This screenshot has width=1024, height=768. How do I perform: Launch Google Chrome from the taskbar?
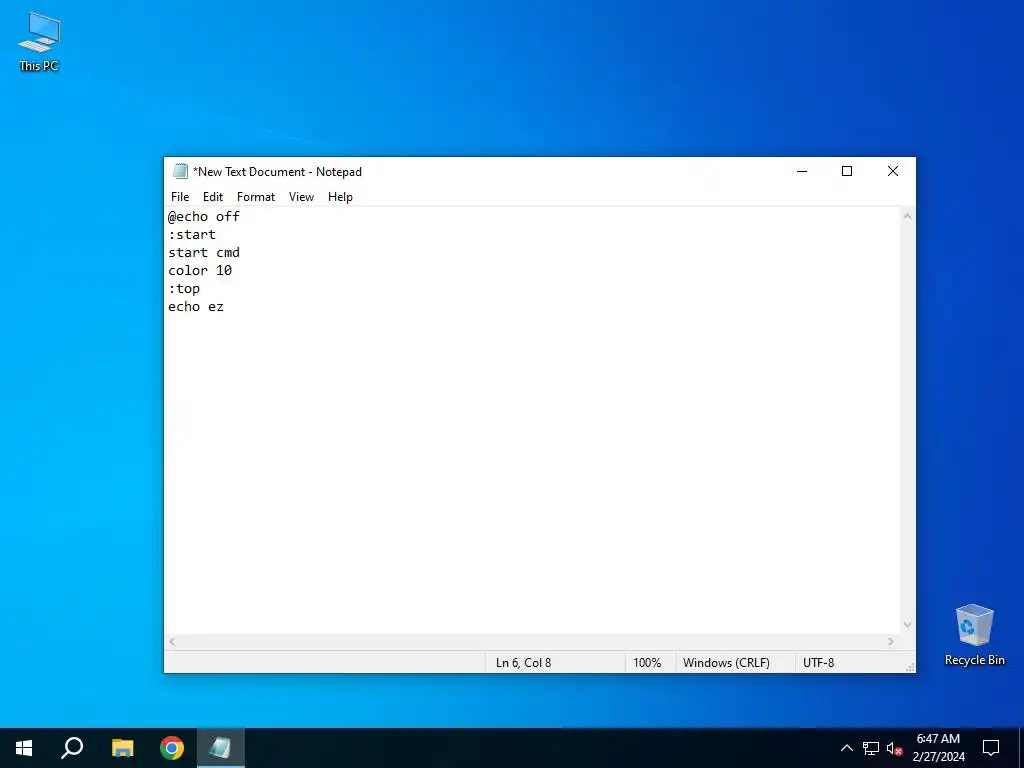click(x=172, y=748)
